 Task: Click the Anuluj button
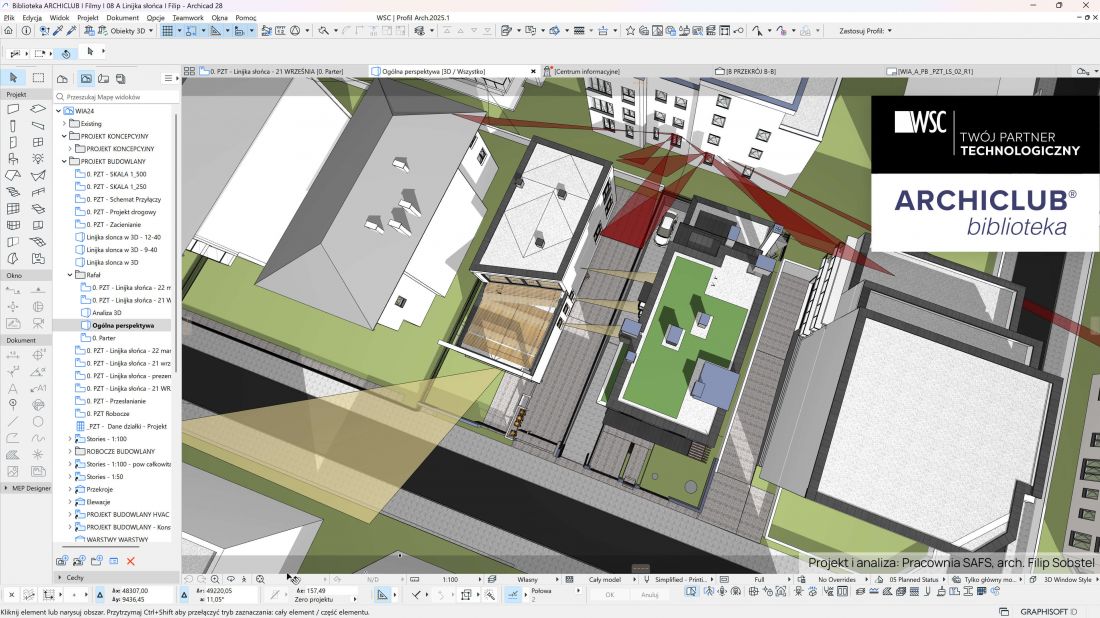pyautogui.click(x=650, y=595)
